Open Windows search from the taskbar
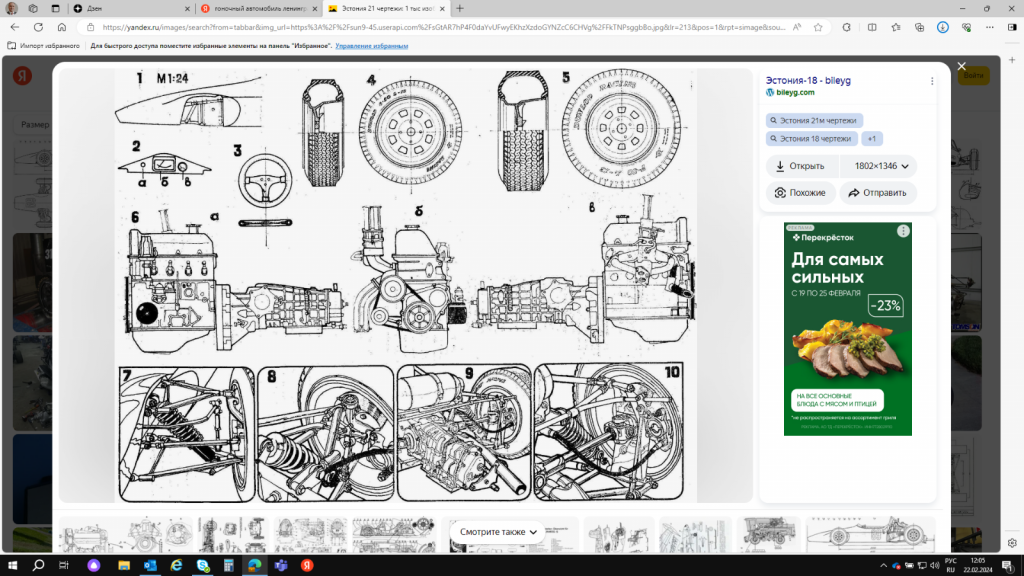This screenshot has height=576, width=1024. point(38,565)
